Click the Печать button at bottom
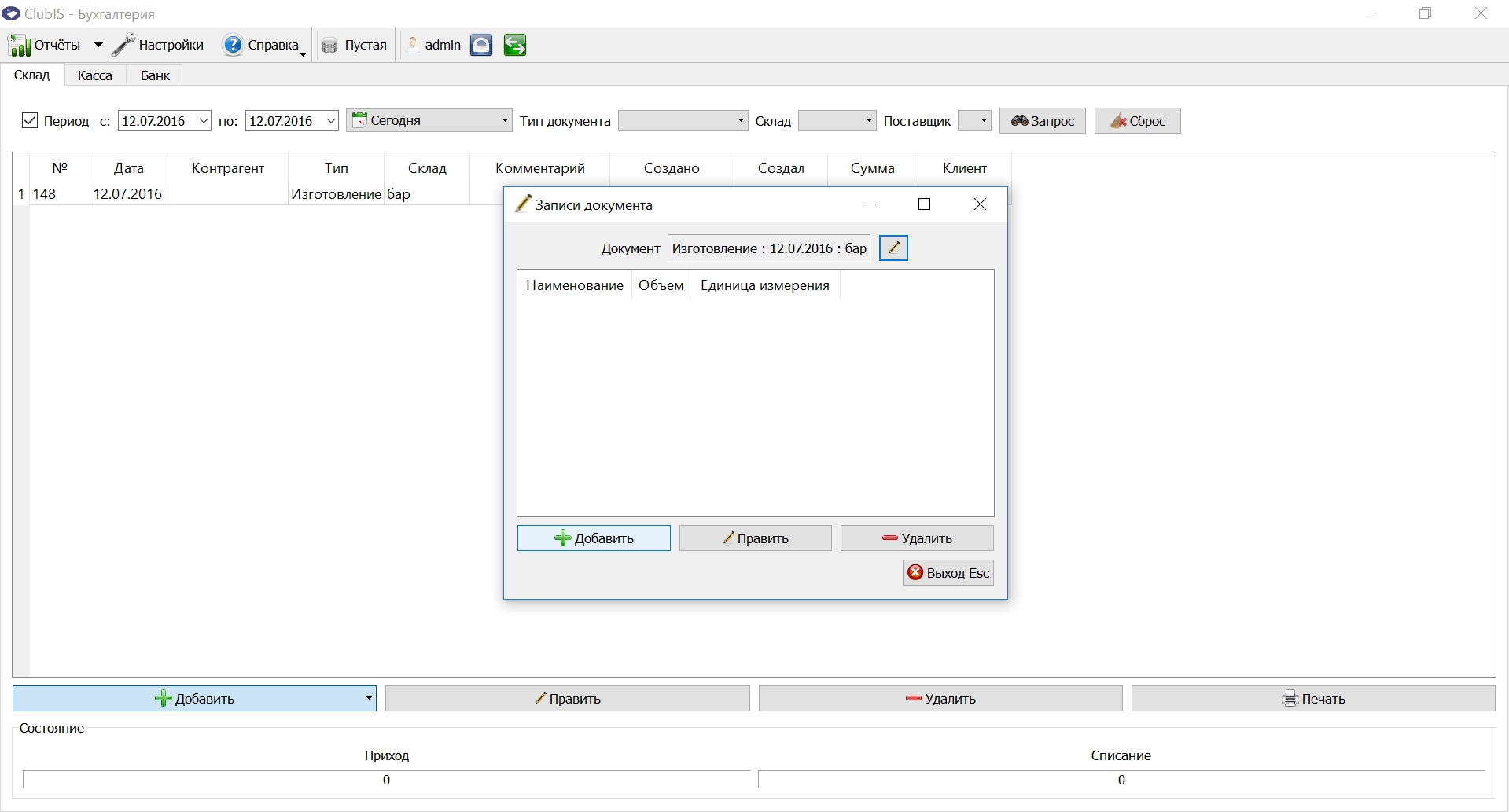The height and width of the screenshot is (812, 1509). [1313, 699]
